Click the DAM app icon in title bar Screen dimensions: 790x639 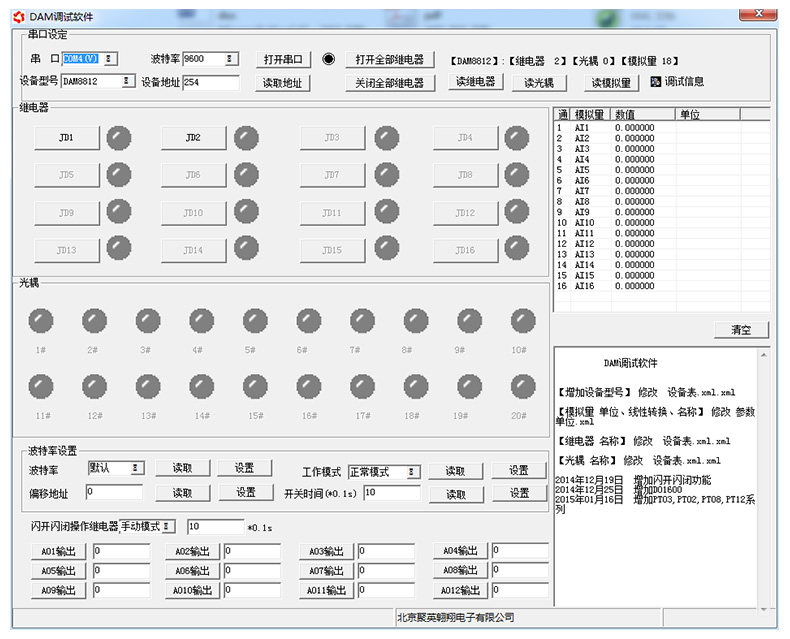pyautogui.click(x=20, y=17)
